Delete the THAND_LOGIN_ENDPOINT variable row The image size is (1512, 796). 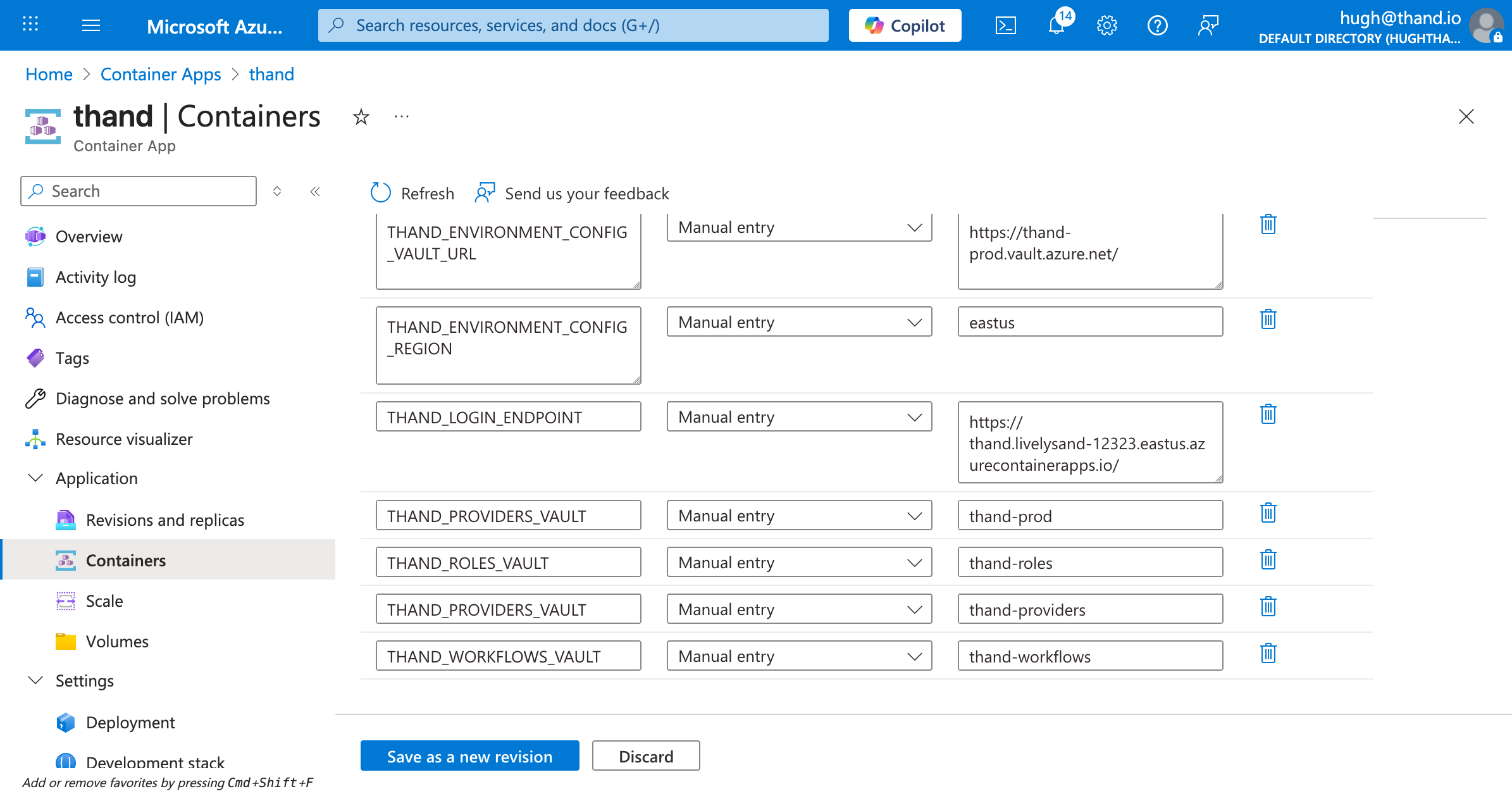(x=1268, y=414)
